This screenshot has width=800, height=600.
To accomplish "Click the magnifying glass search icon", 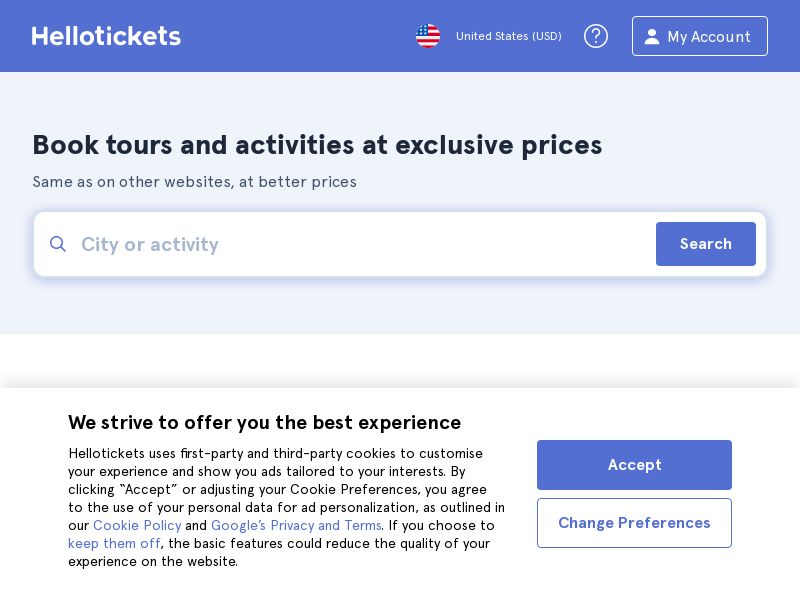I will tap(58, 244).
